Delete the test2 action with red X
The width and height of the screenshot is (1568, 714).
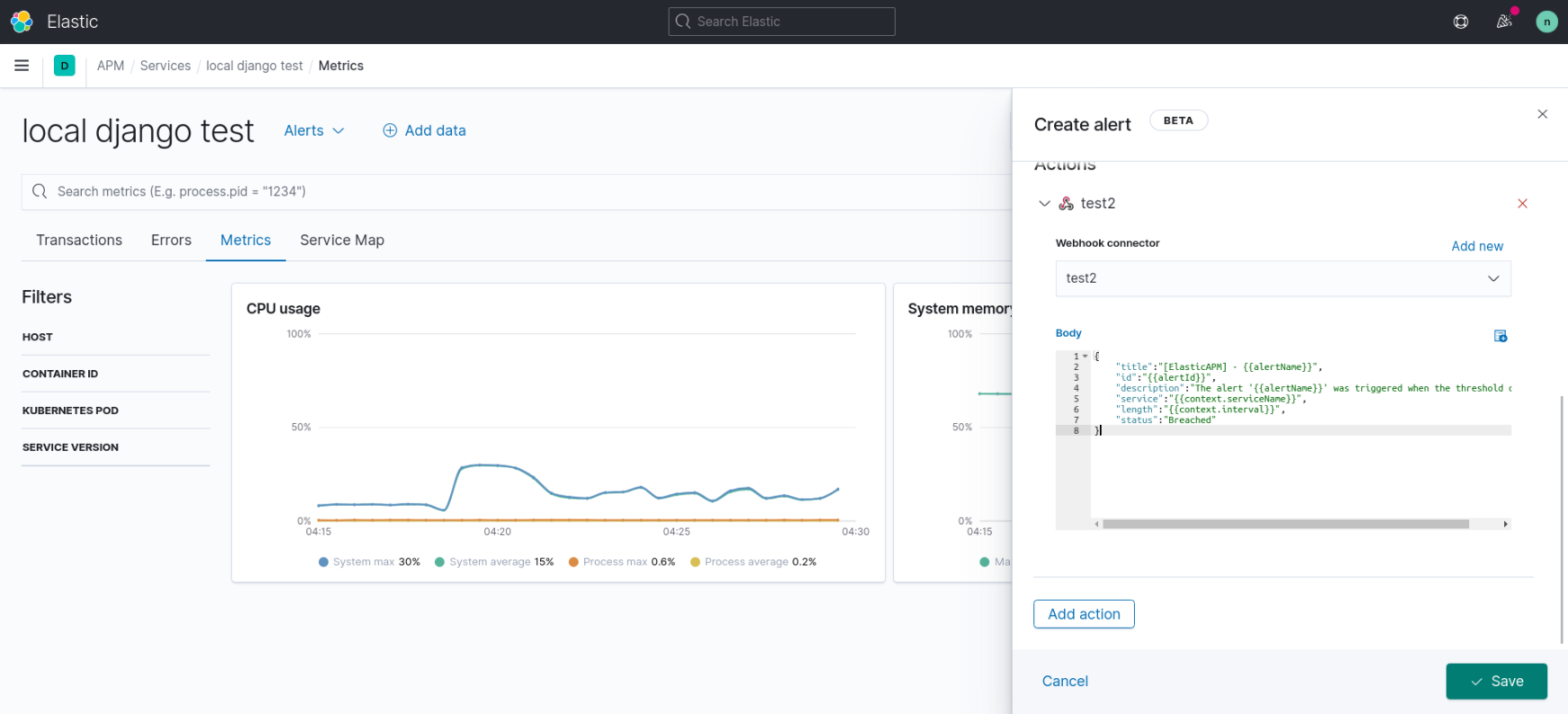pos(1522,204)
